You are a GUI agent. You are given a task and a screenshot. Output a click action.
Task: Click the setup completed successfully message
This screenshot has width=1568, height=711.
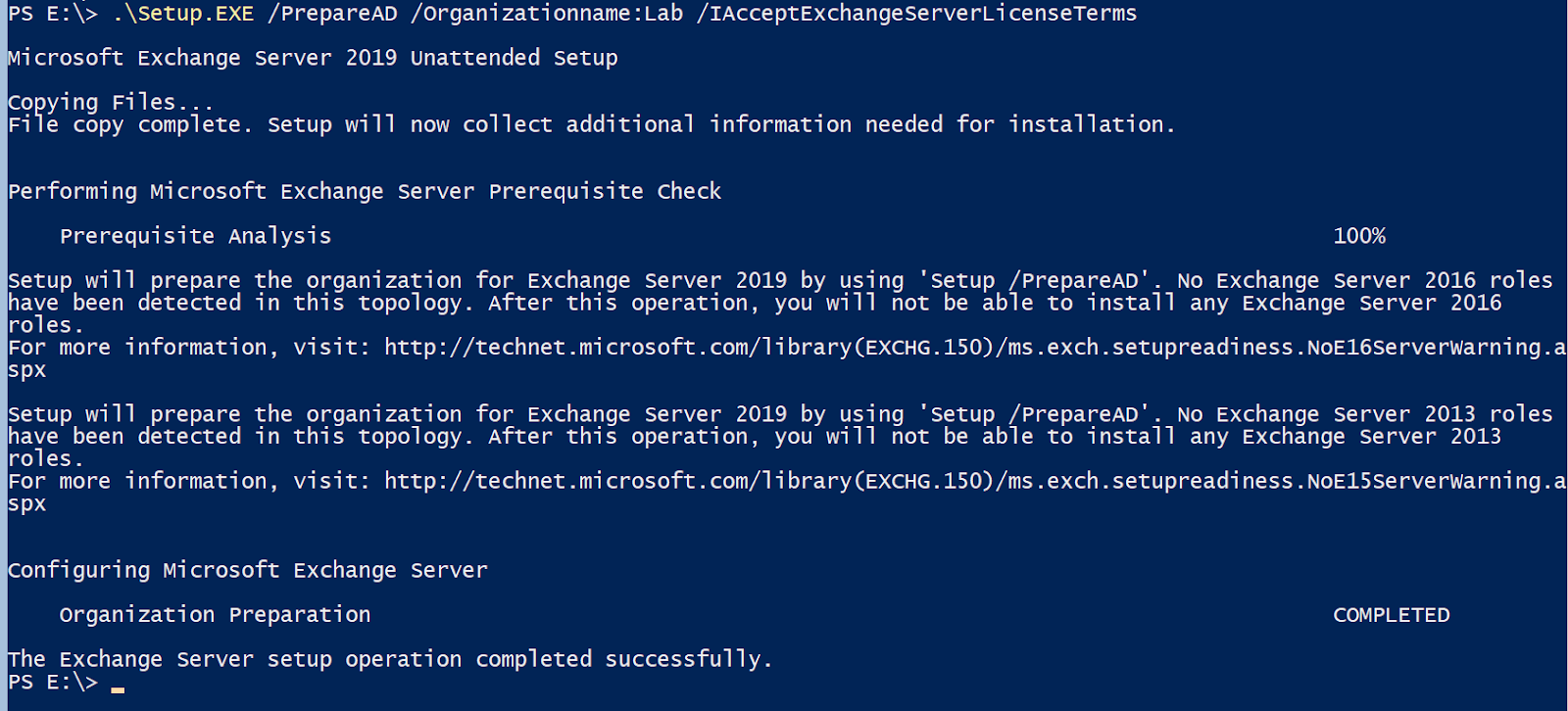point(390,659)
